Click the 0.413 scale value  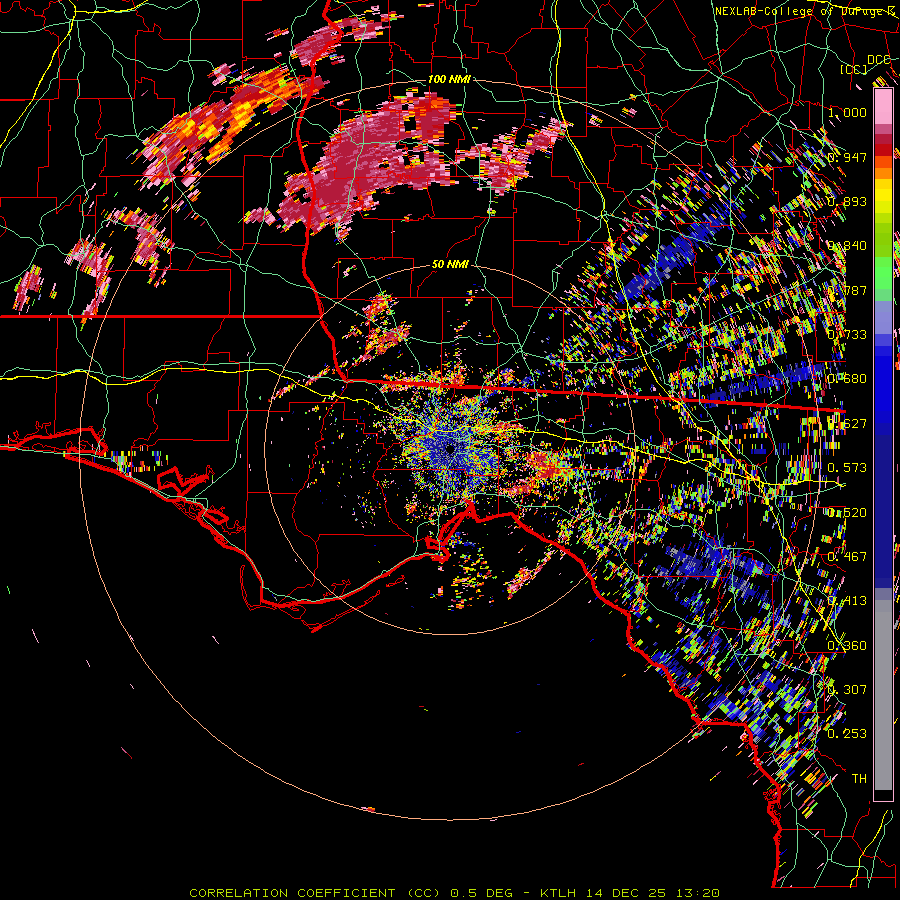pyautogui.click(x=847, y=600)
